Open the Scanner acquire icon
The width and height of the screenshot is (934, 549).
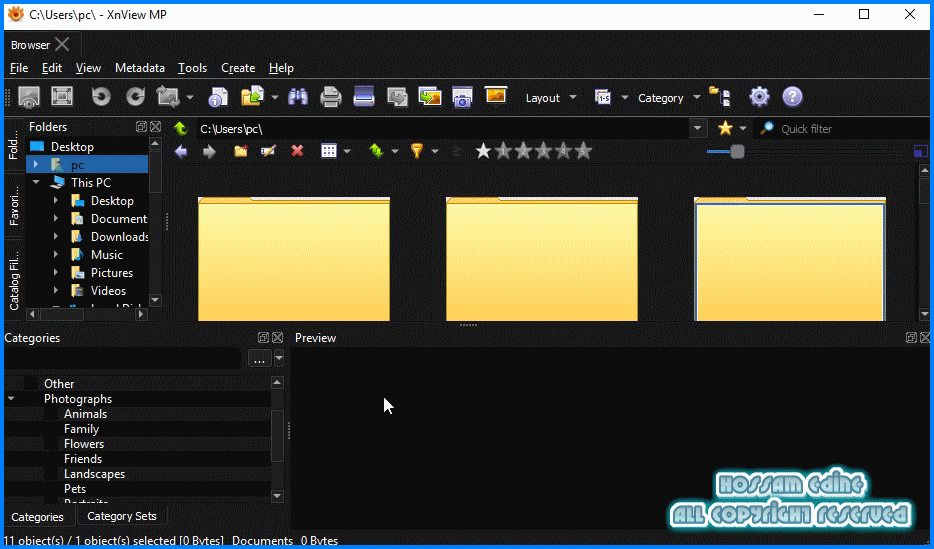364,96
